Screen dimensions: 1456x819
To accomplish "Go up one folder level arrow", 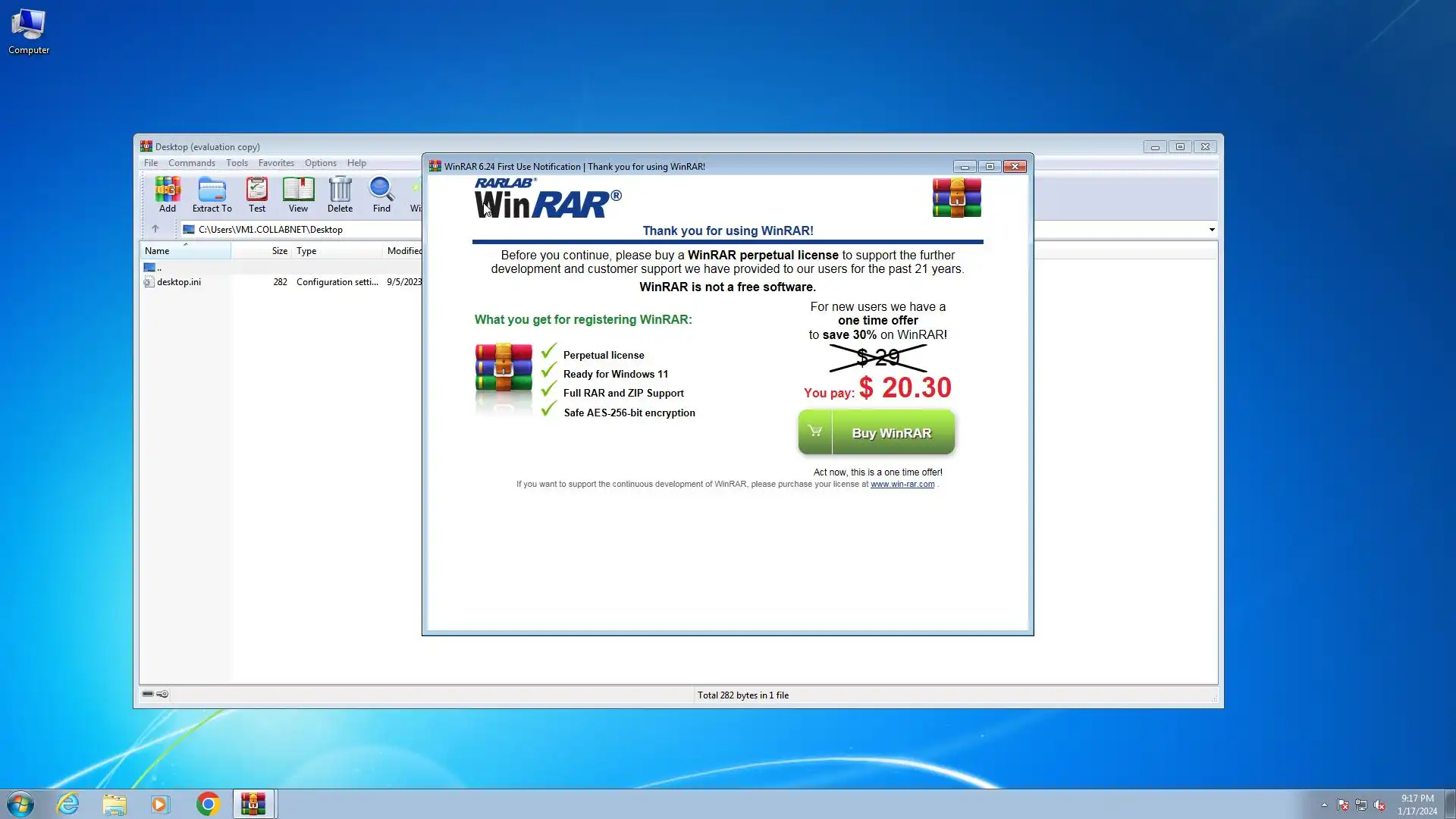I will click(x=155, y=229).
